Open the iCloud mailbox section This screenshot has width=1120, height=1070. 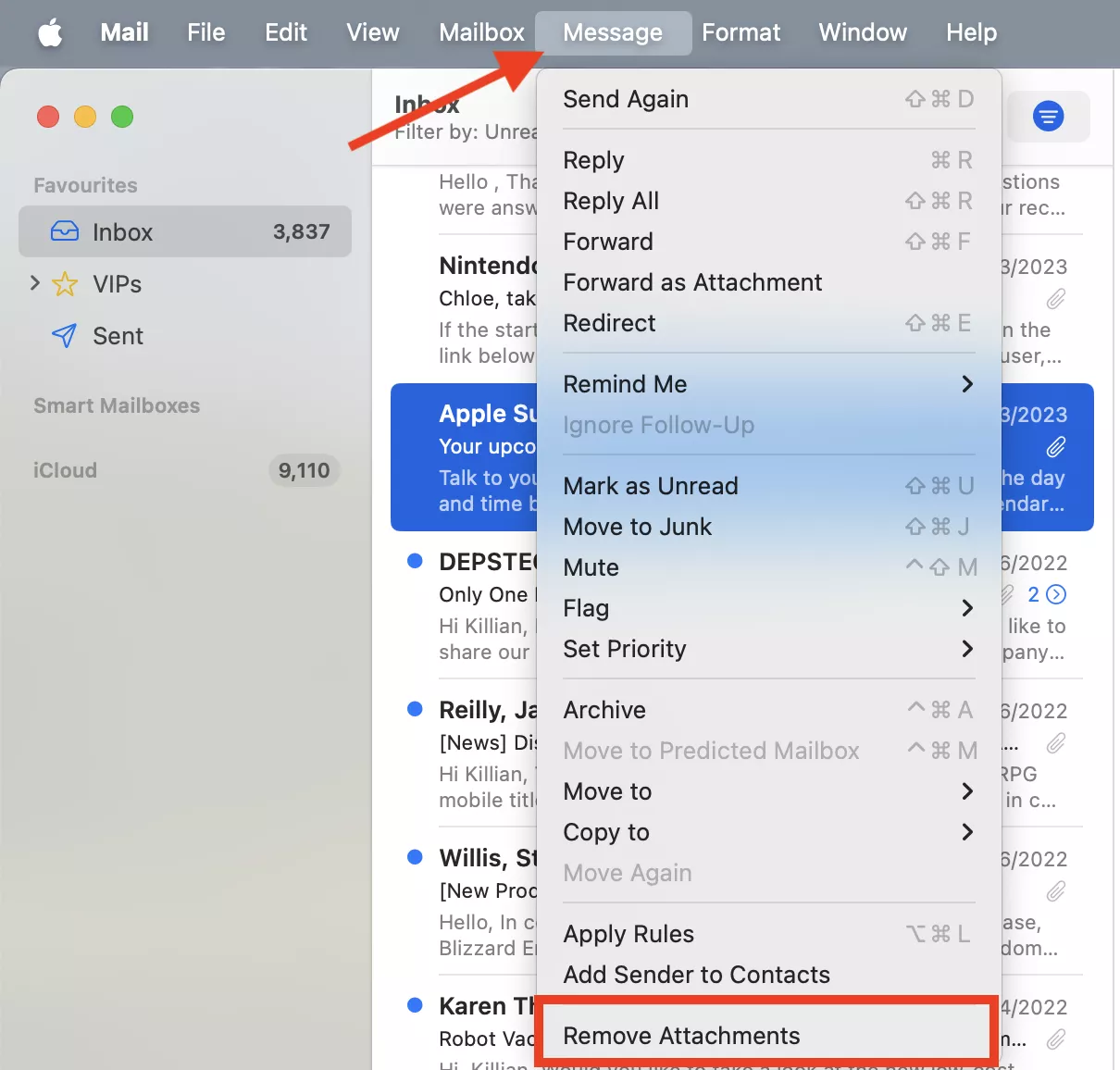pos(65,470)
